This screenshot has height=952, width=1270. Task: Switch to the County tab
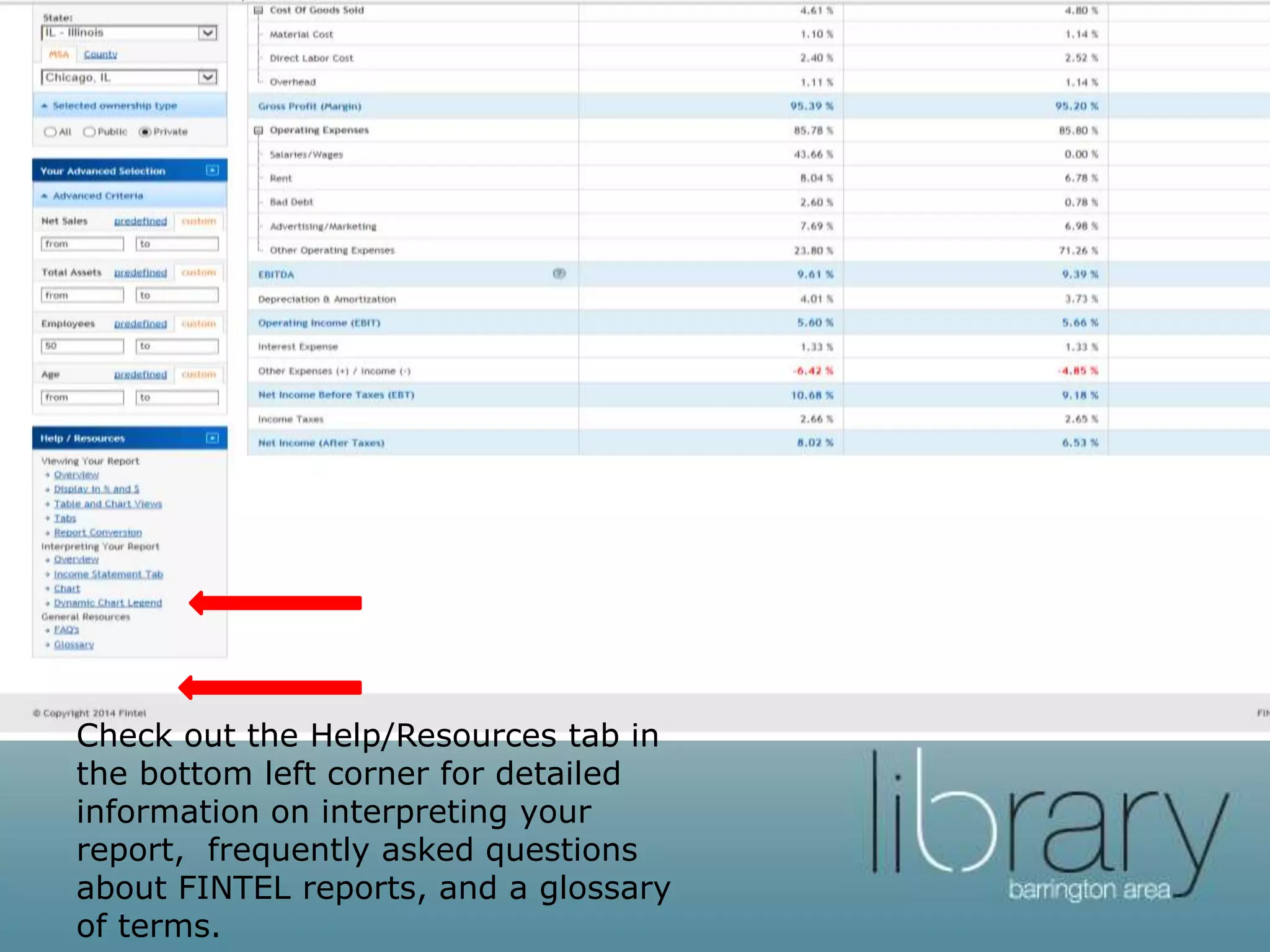(100, 55)
